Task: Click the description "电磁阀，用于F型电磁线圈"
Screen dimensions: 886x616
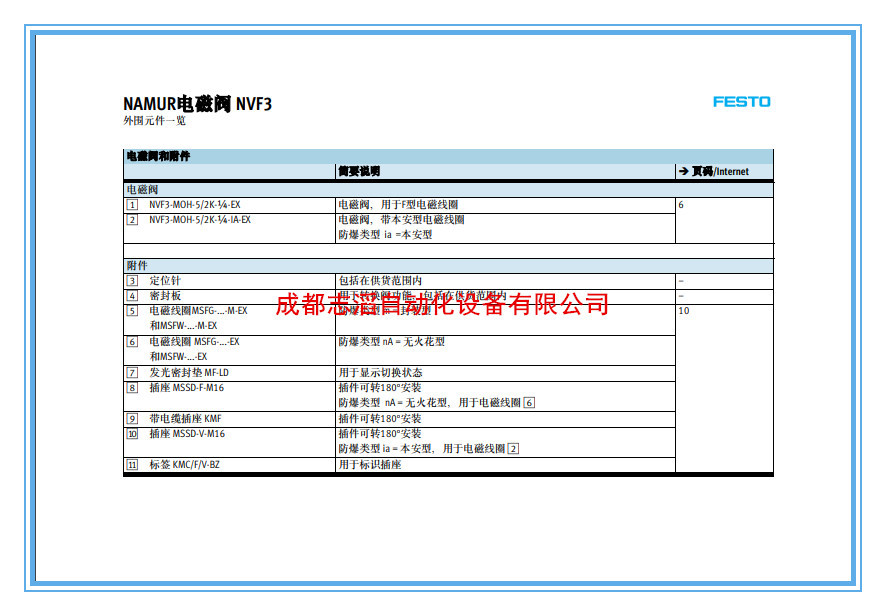Action: (398, 205)
